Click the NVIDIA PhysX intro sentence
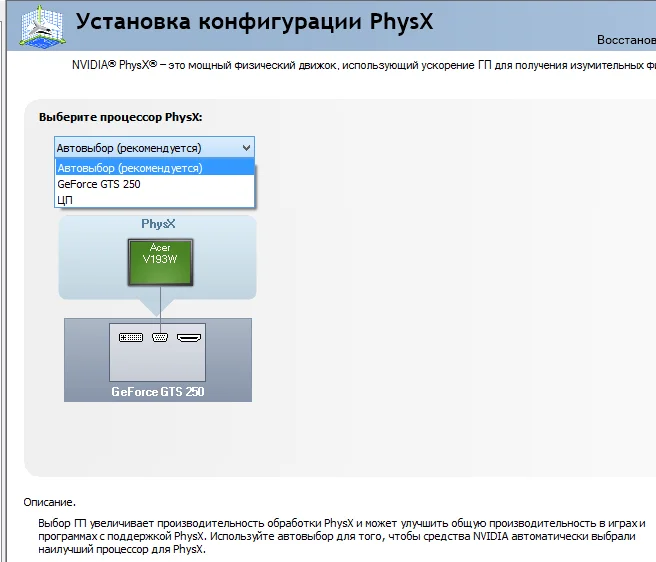 coord(364,65)
